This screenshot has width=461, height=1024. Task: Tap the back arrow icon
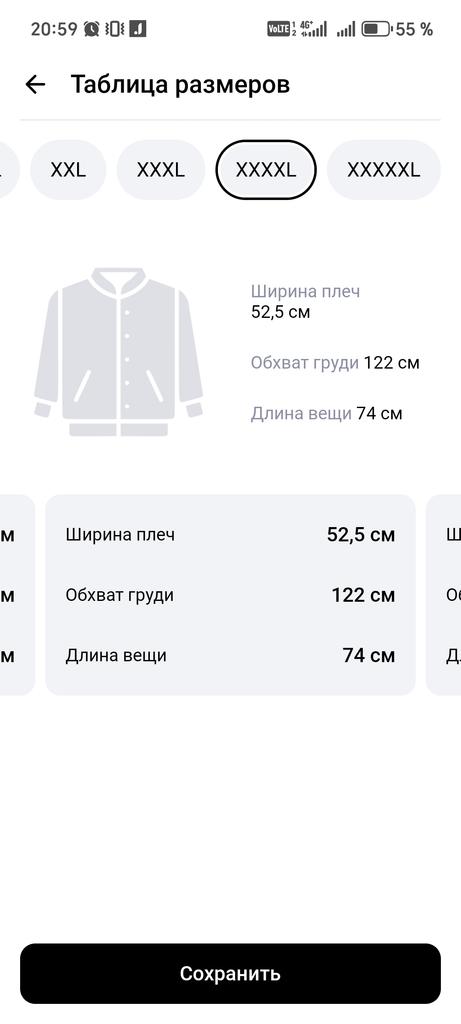point(35,84)
